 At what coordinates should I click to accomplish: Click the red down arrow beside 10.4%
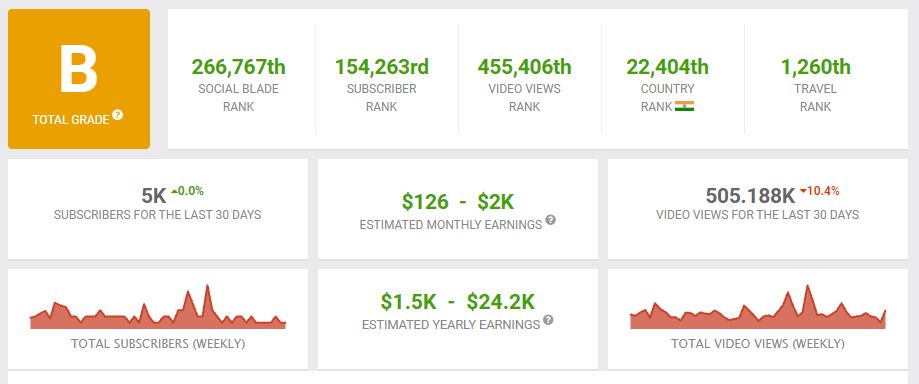803,191
